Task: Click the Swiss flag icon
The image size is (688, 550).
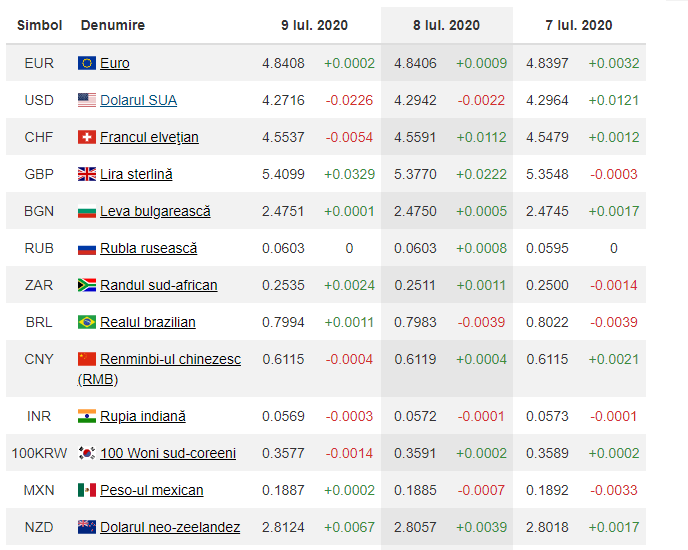Action: tap(87, 137)
